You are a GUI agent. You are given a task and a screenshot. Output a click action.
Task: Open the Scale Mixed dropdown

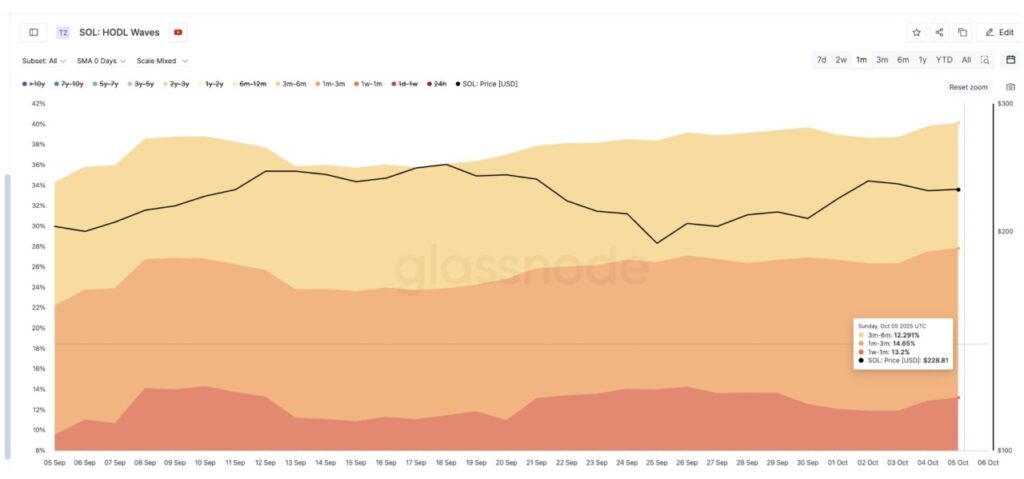(162, 61)
